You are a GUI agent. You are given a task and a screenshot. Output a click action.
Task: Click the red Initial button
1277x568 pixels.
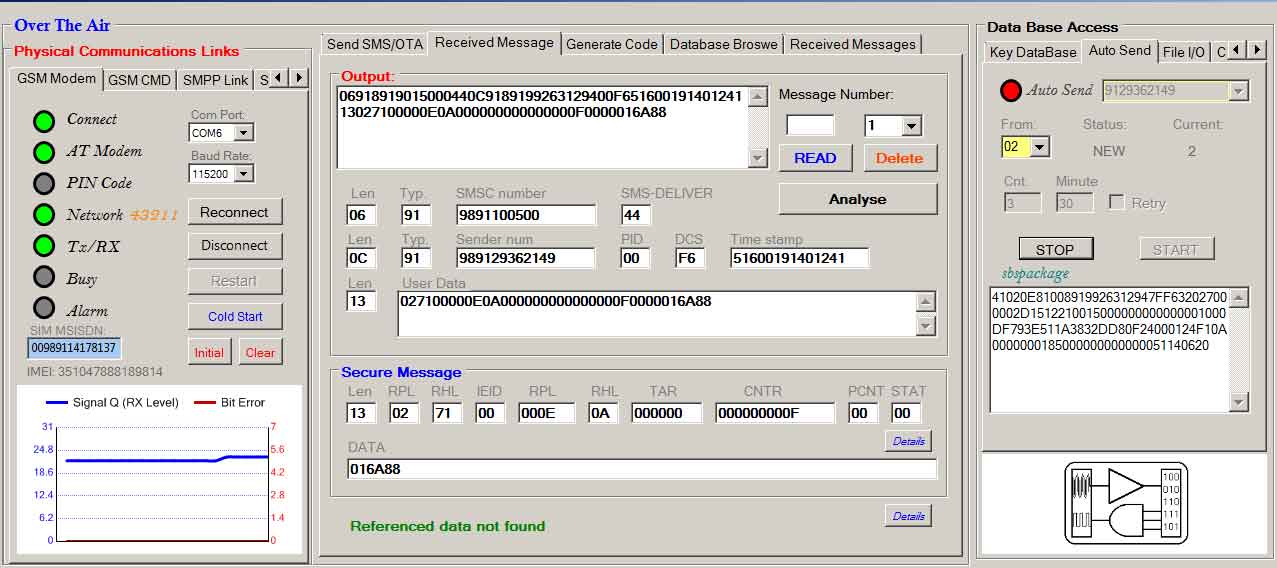[209, 352]
